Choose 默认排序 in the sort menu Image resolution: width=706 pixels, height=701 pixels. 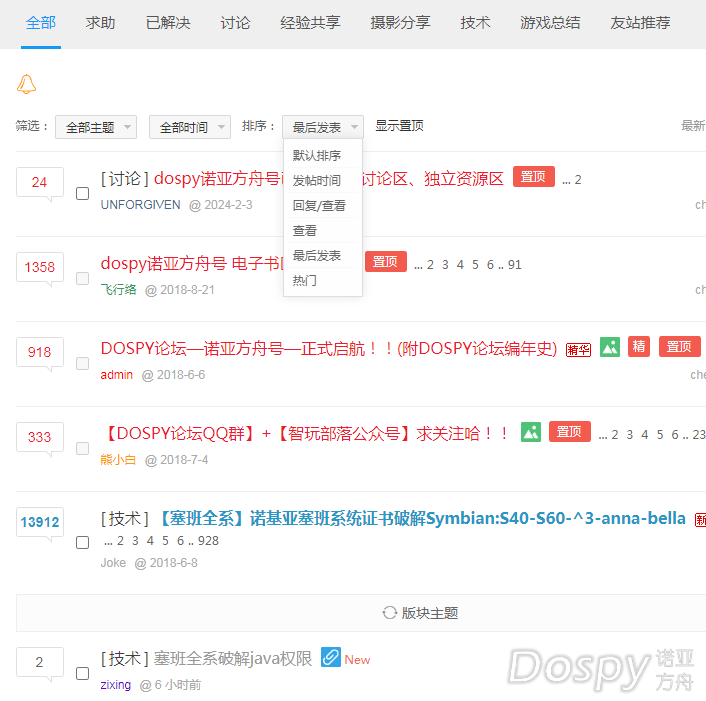[323, 156]
